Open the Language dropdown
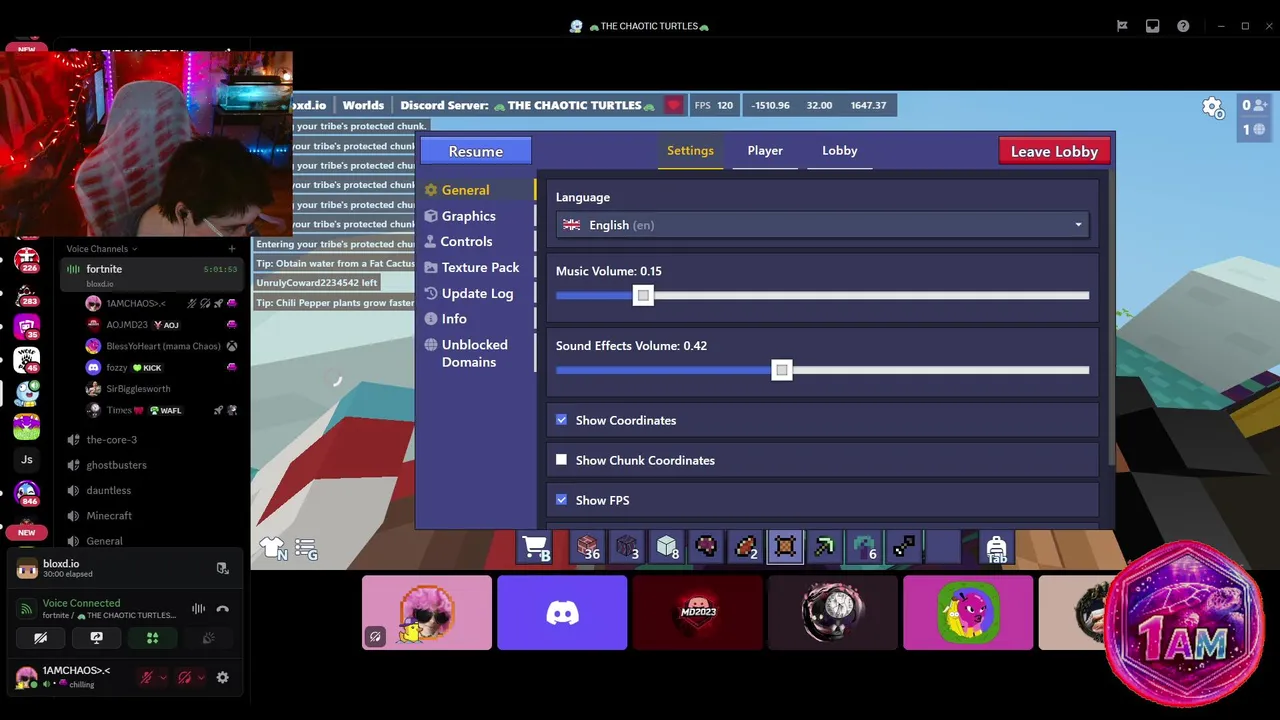This screenshot has width=1280, height=720. click(822, 225)
